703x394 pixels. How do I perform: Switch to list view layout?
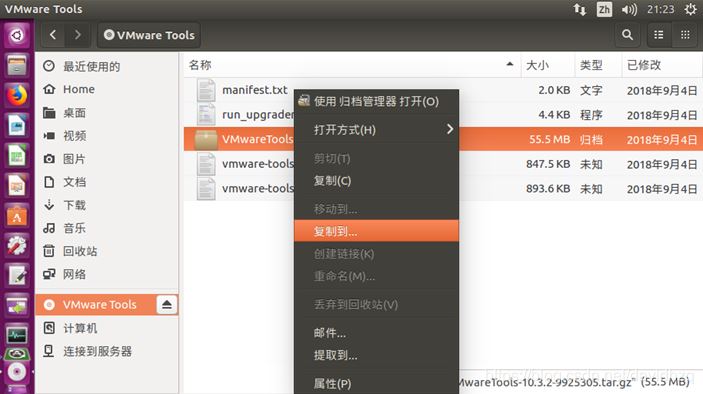659,35
